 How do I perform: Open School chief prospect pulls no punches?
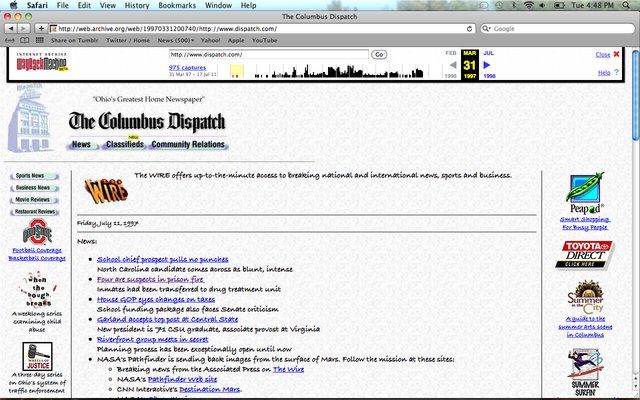(162, 259)
